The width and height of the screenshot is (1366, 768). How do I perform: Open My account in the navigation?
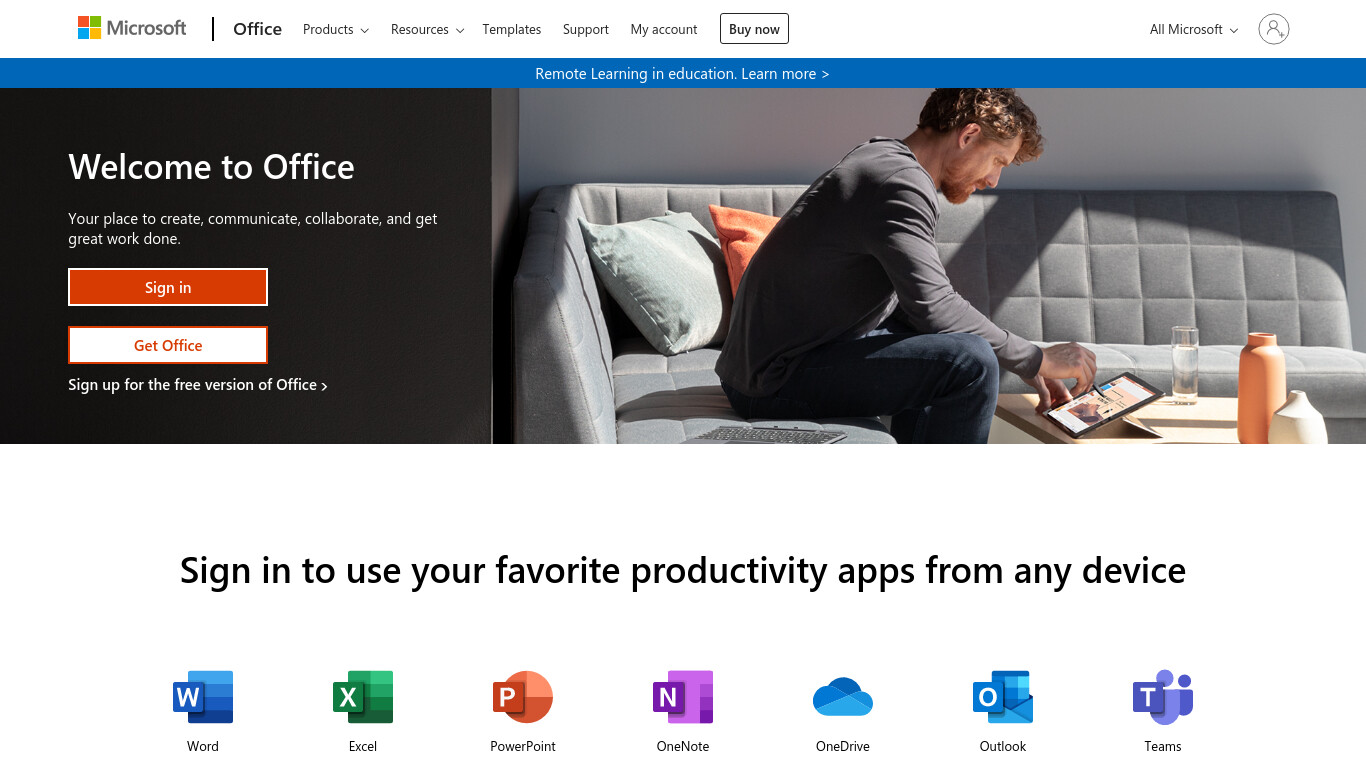coord(664,29)
